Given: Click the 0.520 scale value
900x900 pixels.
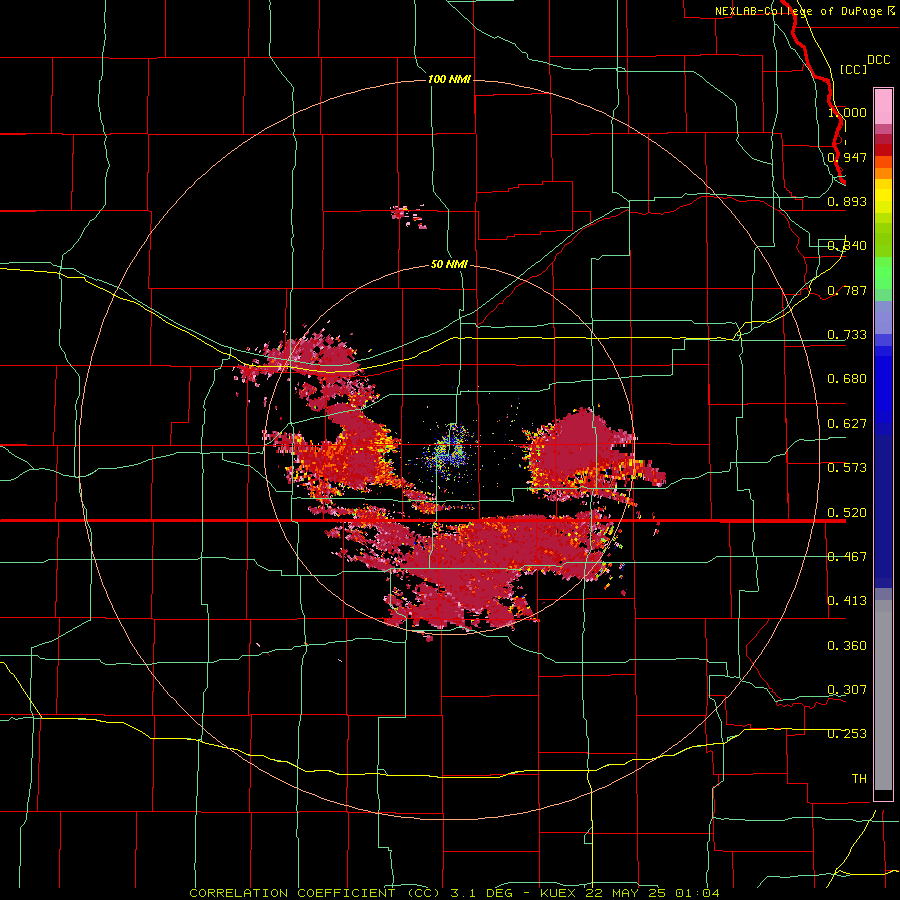Looking at the screenshot, I should point(847,513).
